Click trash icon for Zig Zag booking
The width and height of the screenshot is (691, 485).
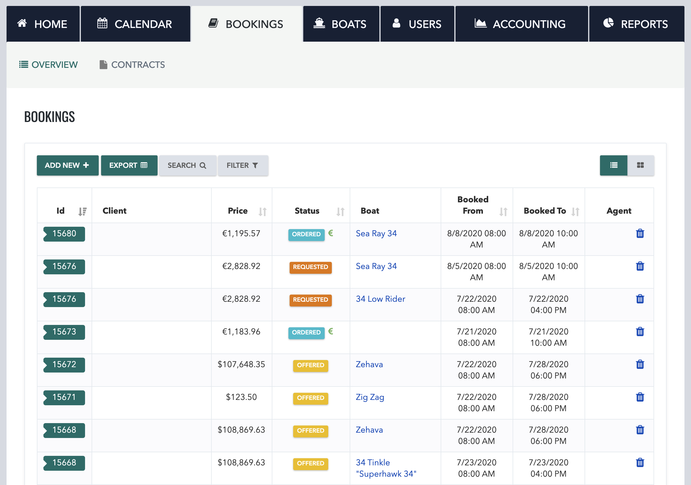[640, 397]
